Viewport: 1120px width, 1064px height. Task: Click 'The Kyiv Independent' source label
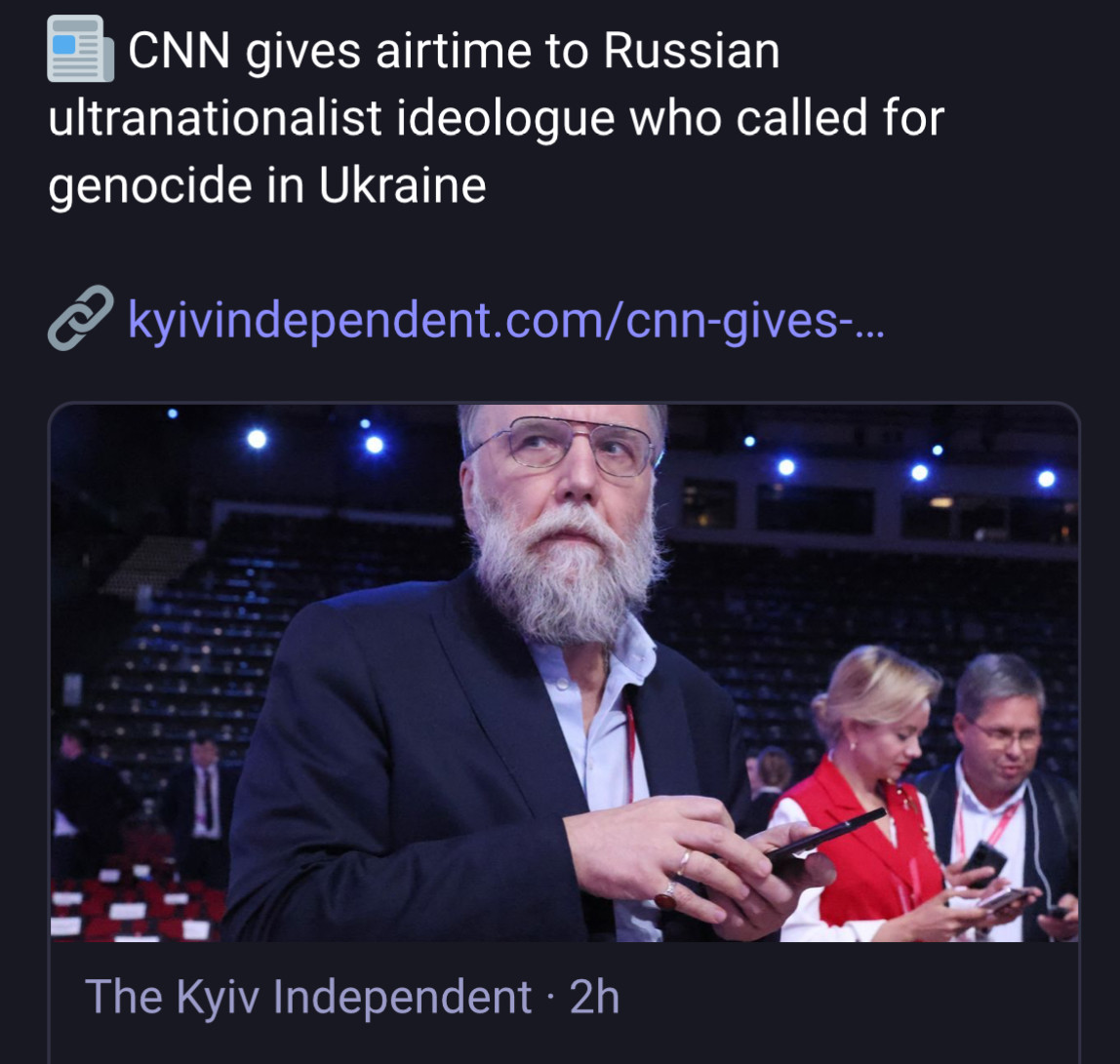click(308, 996)
